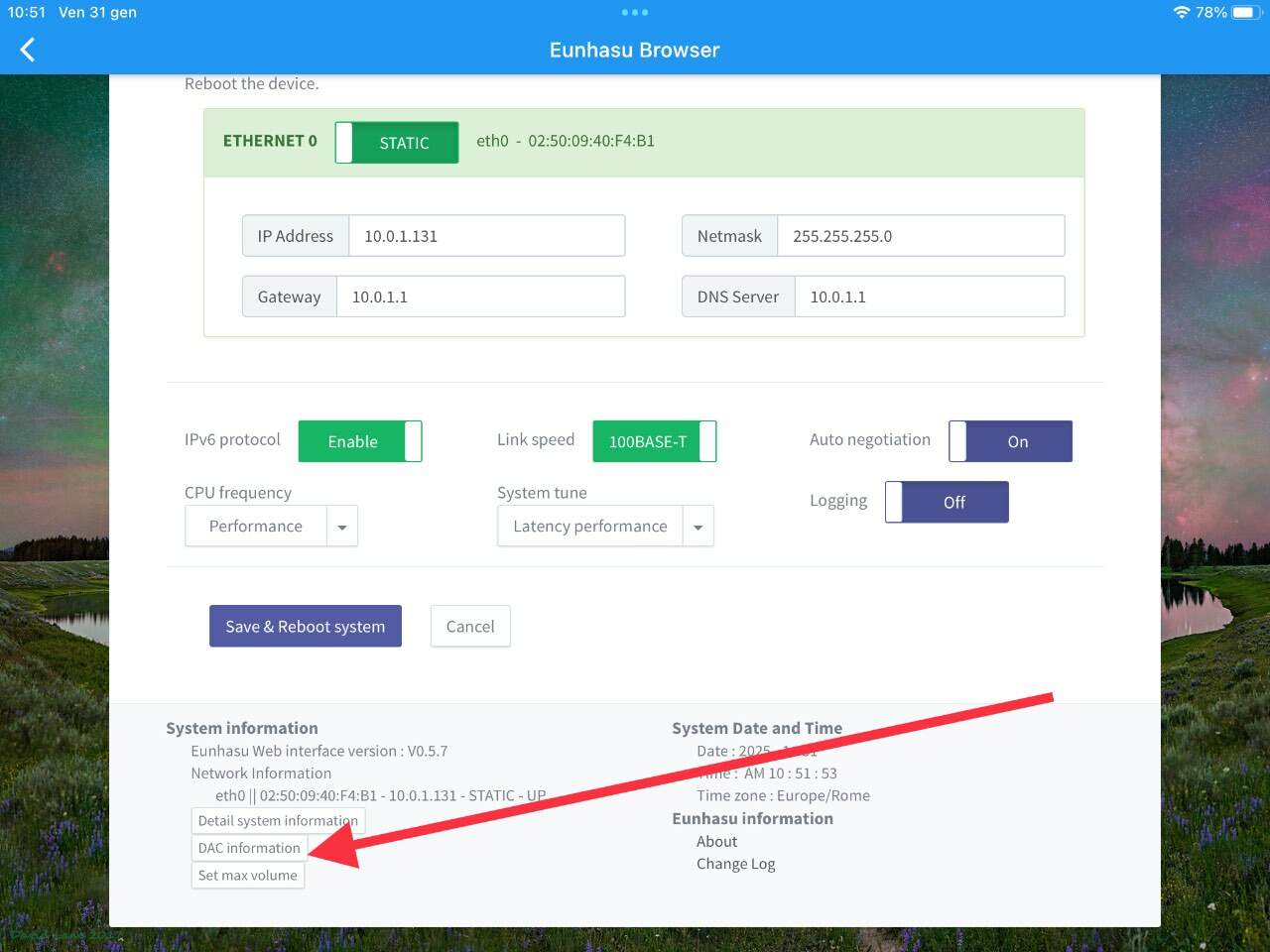Click the eth0 network status line
Viewport: 1270px width, 952px height.
coord(381,795)
